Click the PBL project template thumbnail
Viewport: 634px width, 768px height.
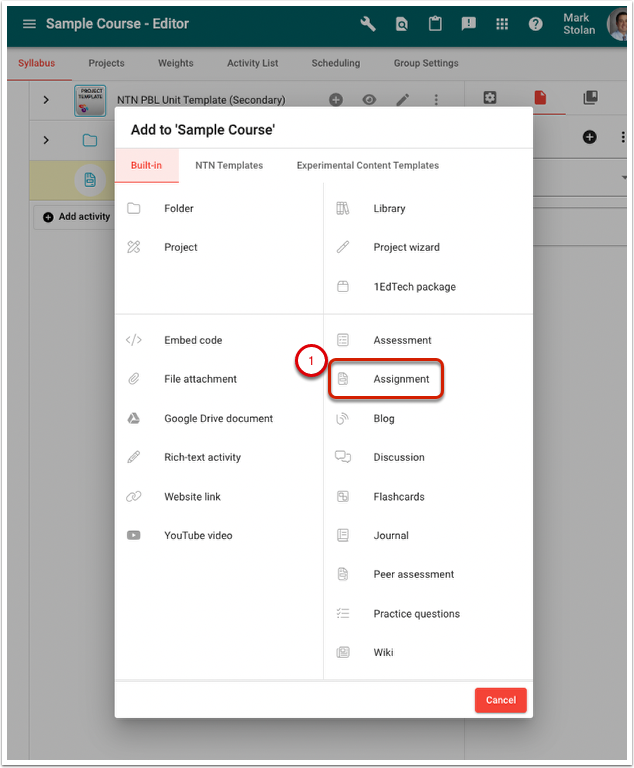(90, 100)
